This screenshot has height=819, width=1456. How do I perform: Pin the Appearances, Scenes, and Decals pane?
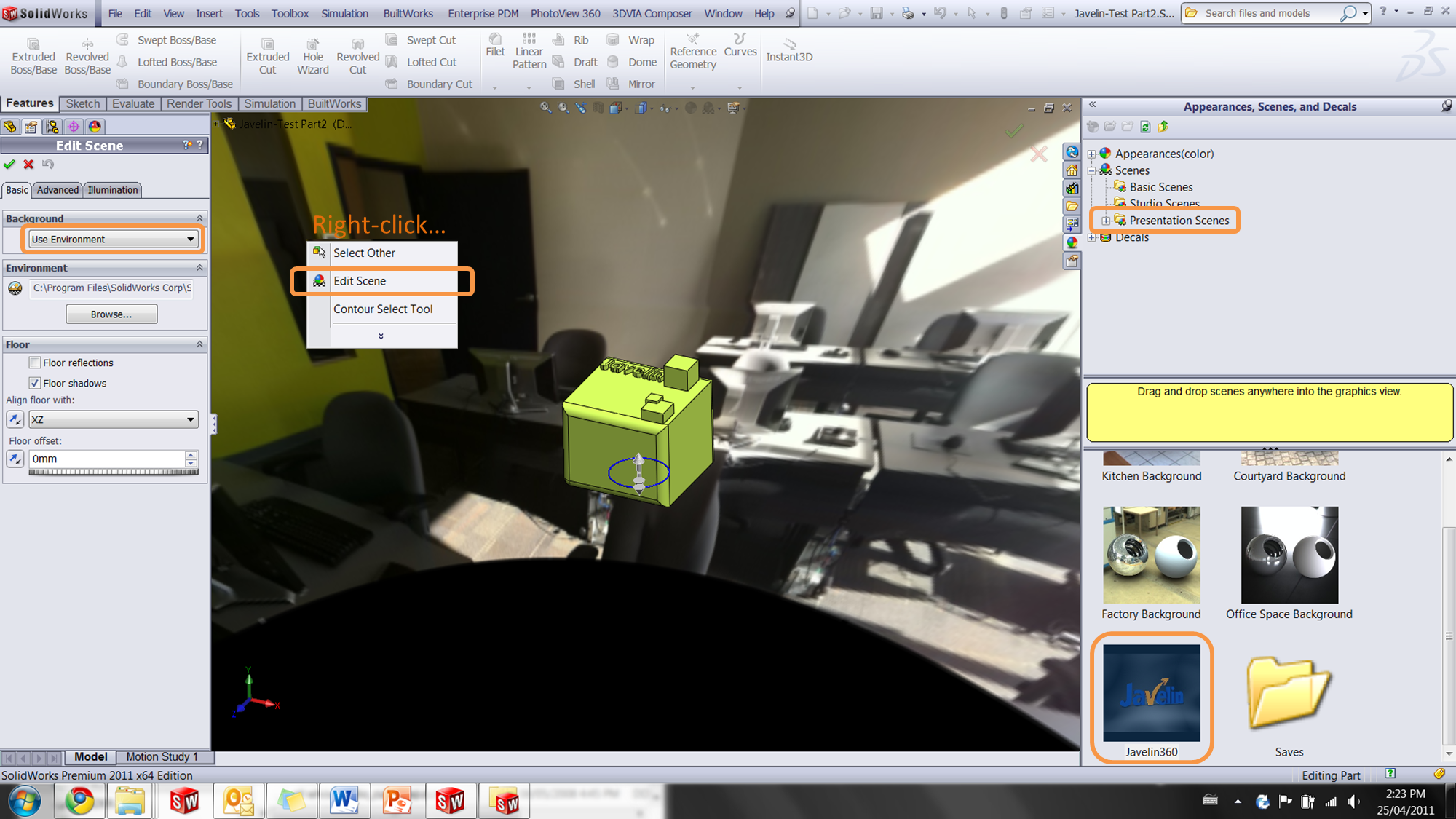click(1446, 106)
